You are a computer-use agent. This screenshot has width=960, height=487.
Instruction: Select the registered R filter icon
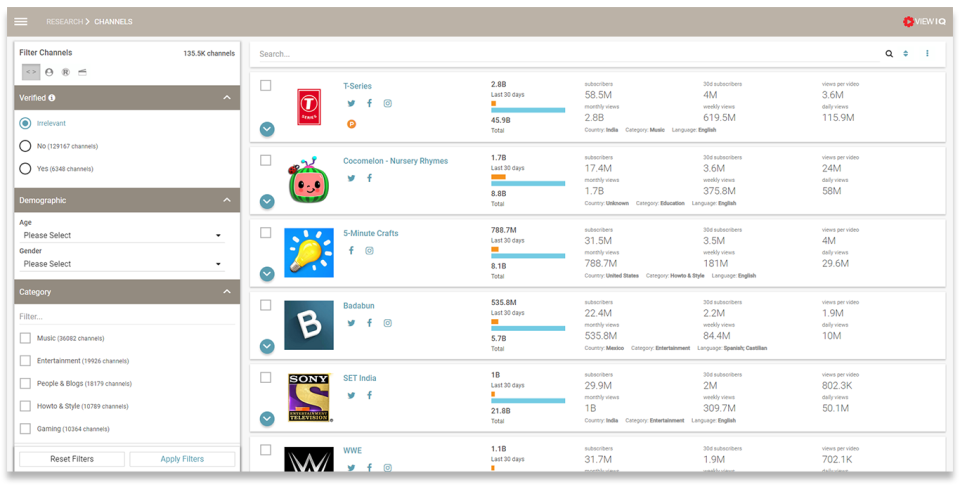[66, 72]
